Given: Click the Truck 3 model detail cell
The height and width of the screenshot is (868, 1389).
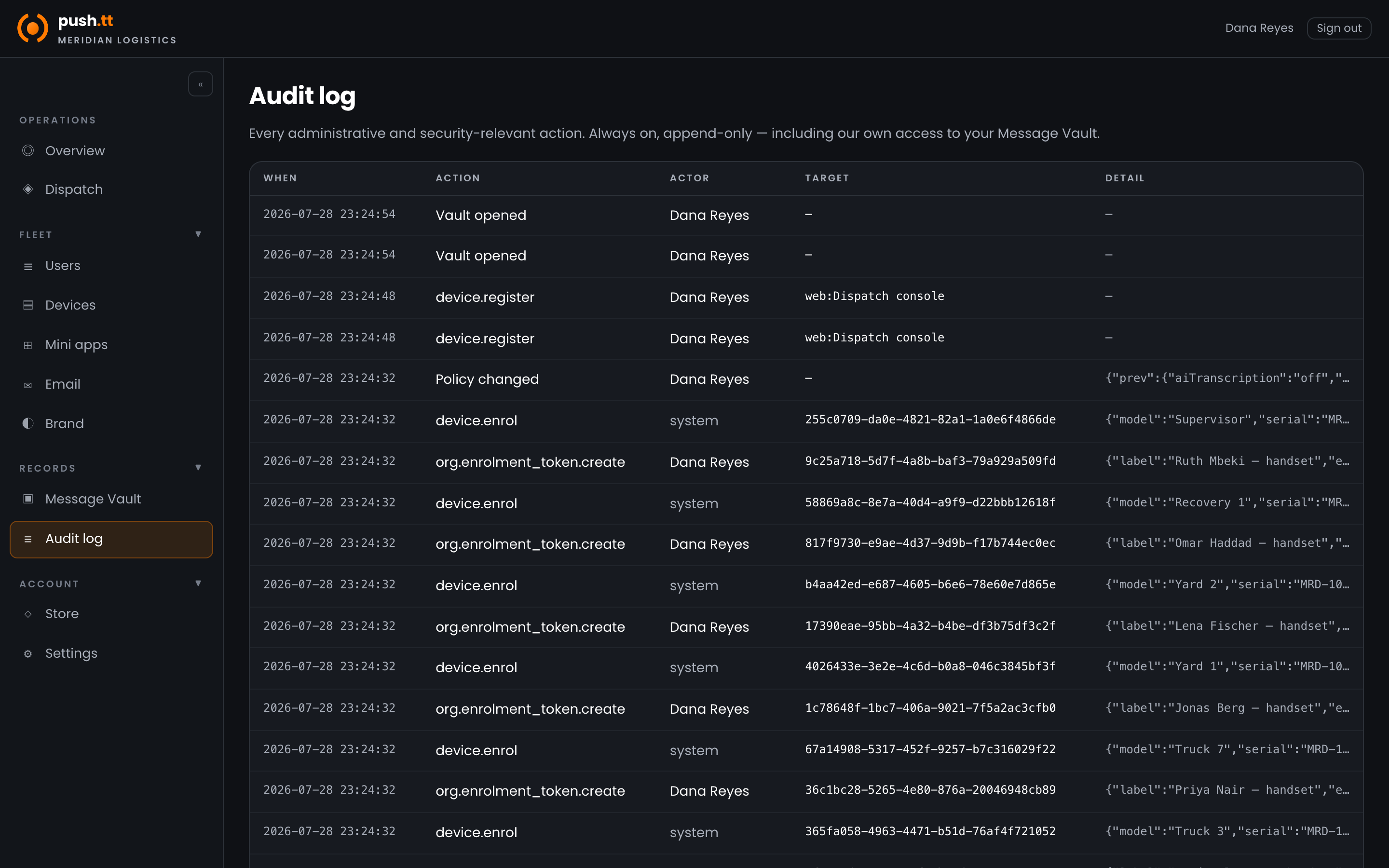Looking at the screenshot, I should (1227, 831).
